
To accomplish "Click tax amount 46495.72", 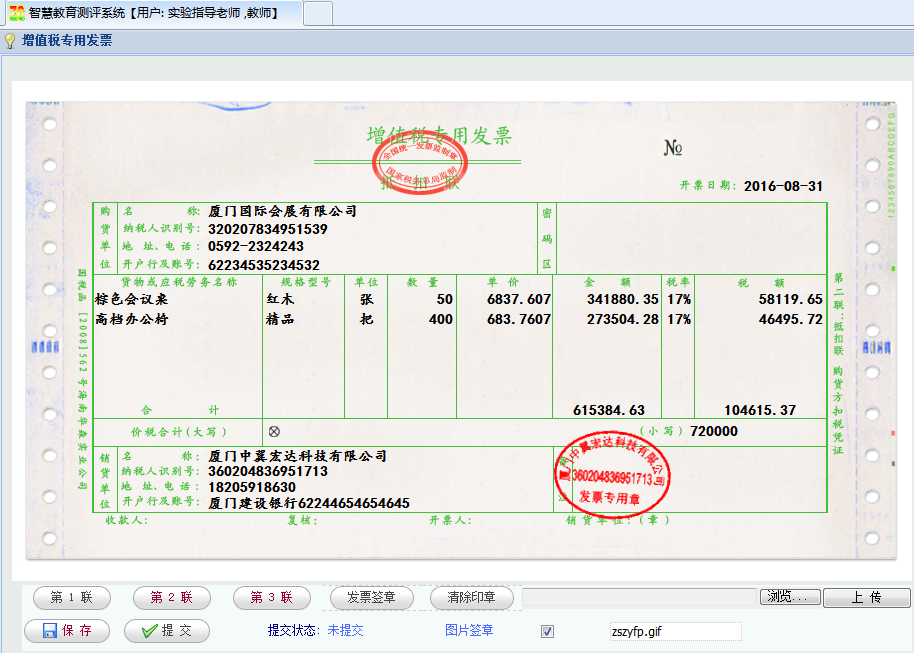I will [x=790, y=319].
